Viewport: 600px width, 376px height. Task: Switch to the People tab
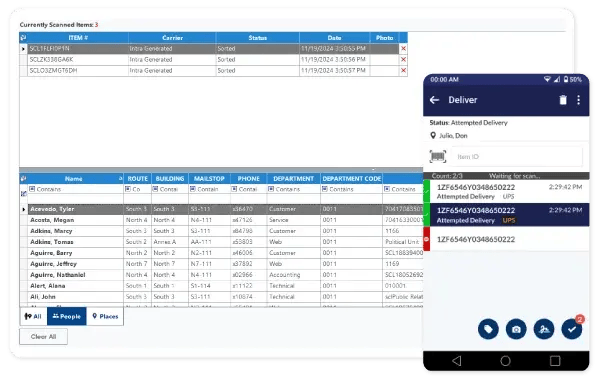[x=67, y=316]
